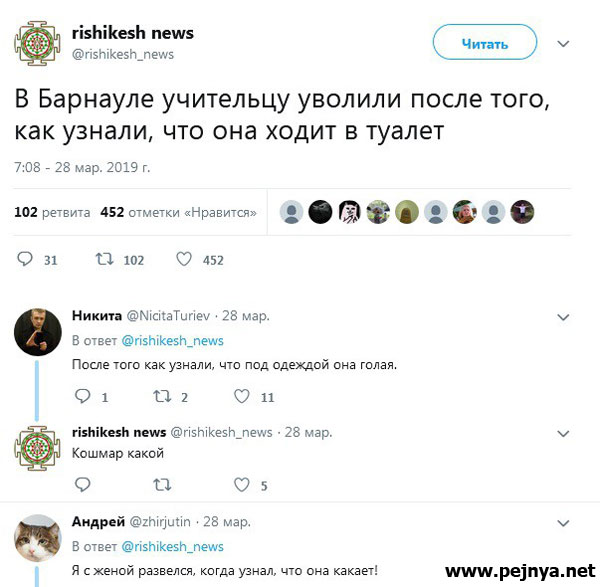View the list of 102 ретвита
This screenshot has height=587, width=600.
tap(52, 212)
